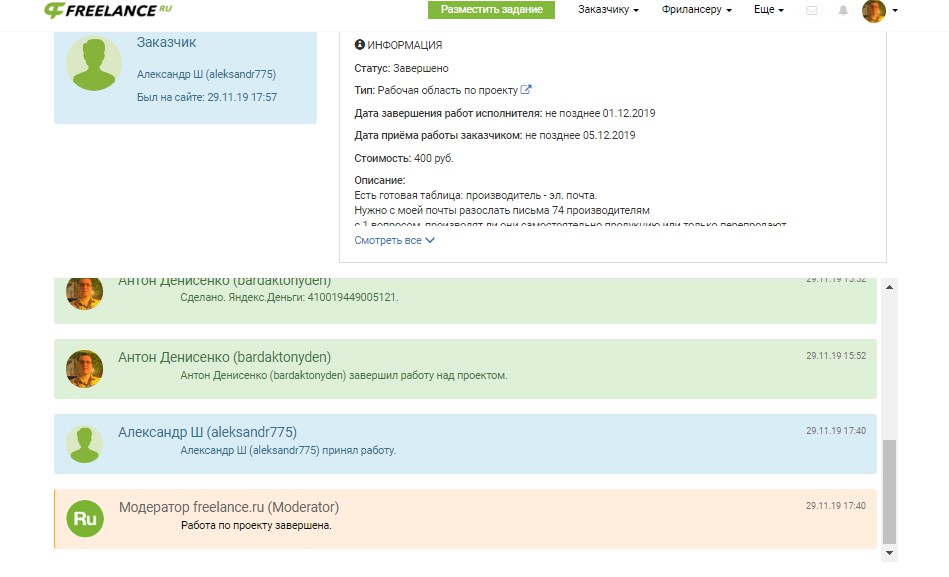Click 'Статус: Завершено' text
Viewport: 949px width, 577px height.
point(401,68)
